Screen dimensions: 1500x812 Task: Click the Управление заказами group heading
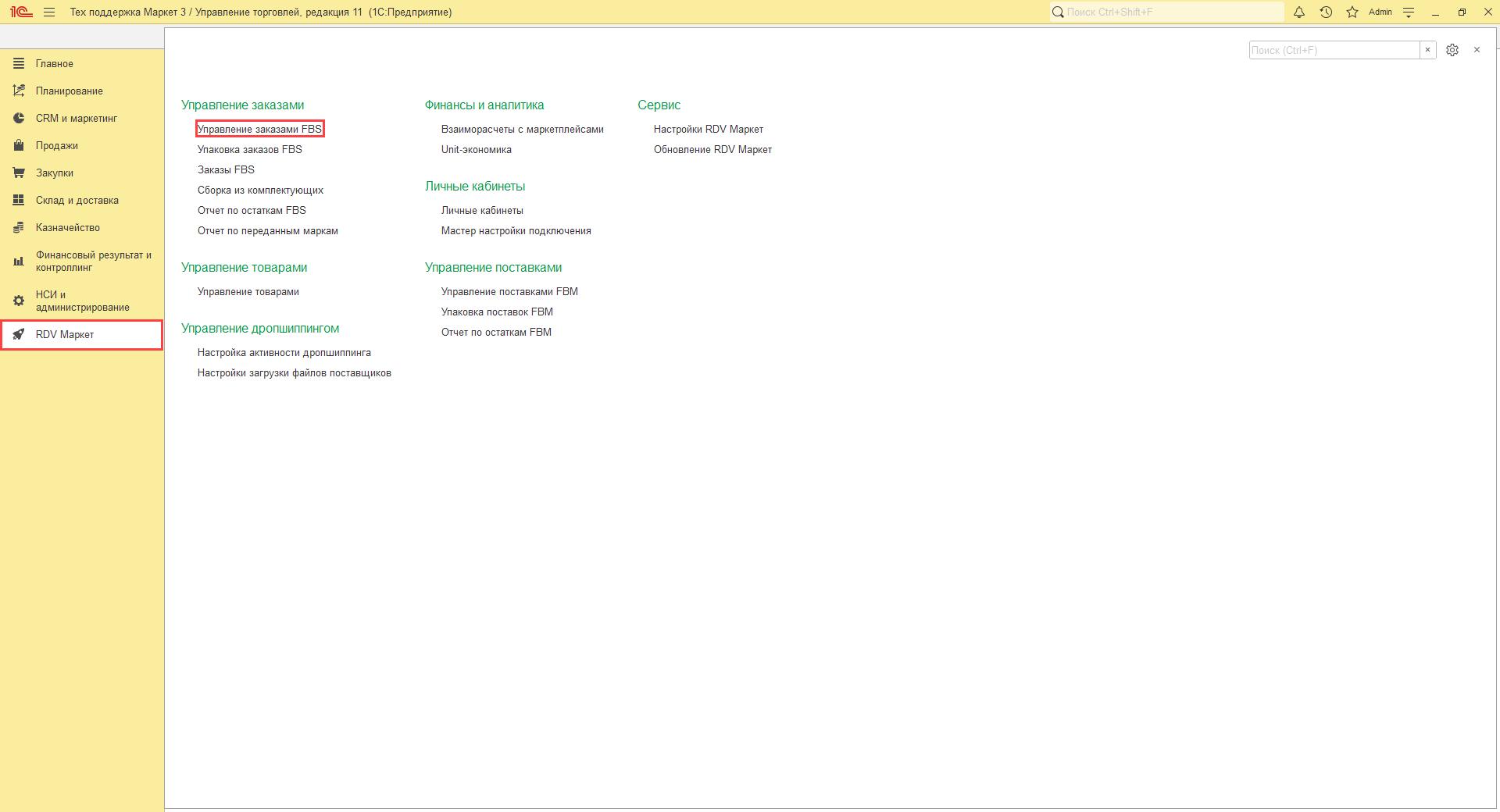click(243, 105)
